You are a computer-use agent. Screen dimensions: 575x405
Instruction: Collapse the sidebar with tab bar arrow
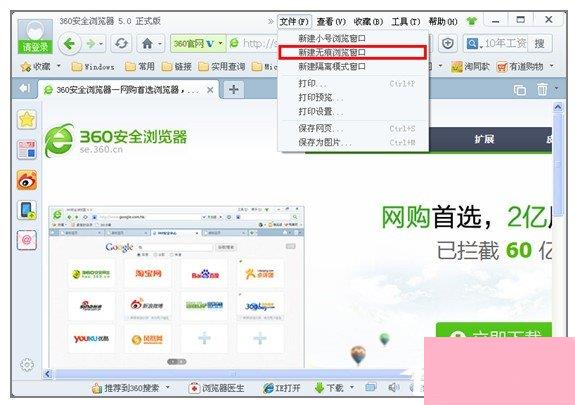click(x=25, y=88)
